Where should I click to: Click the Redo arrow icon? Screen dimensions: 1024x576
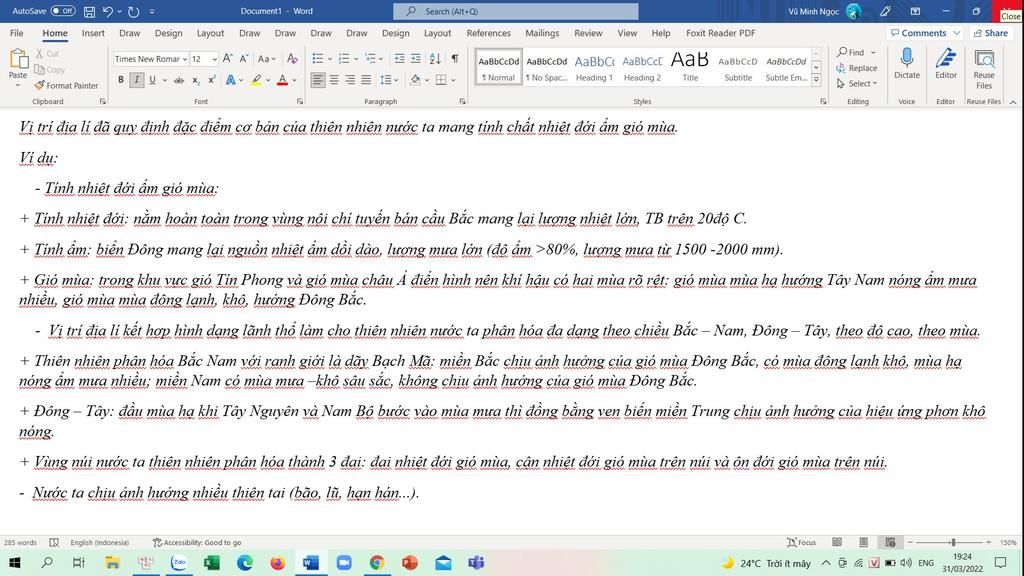(133, 11)
